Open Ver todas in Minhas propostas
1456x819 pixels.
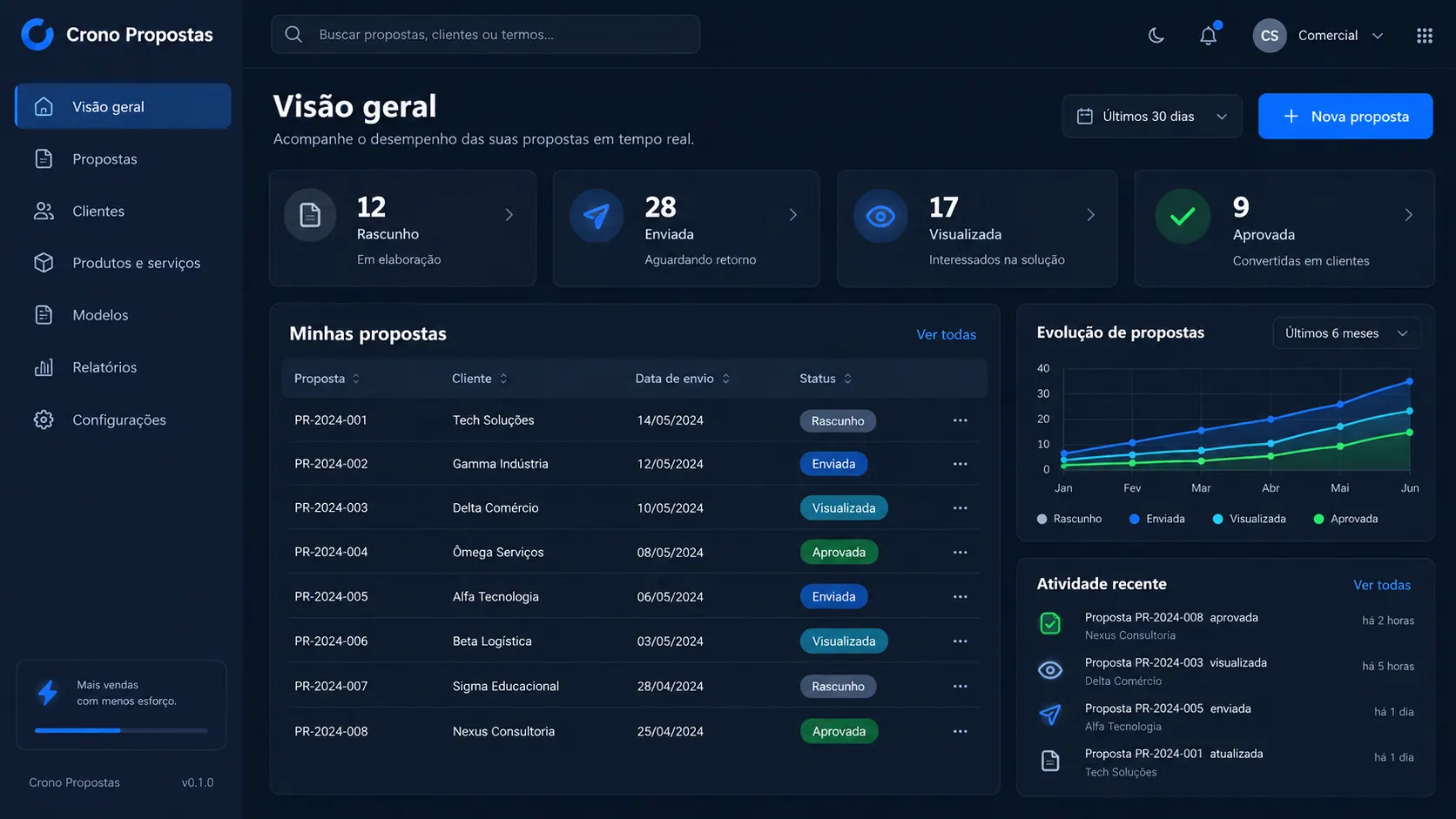coord(946,335)
